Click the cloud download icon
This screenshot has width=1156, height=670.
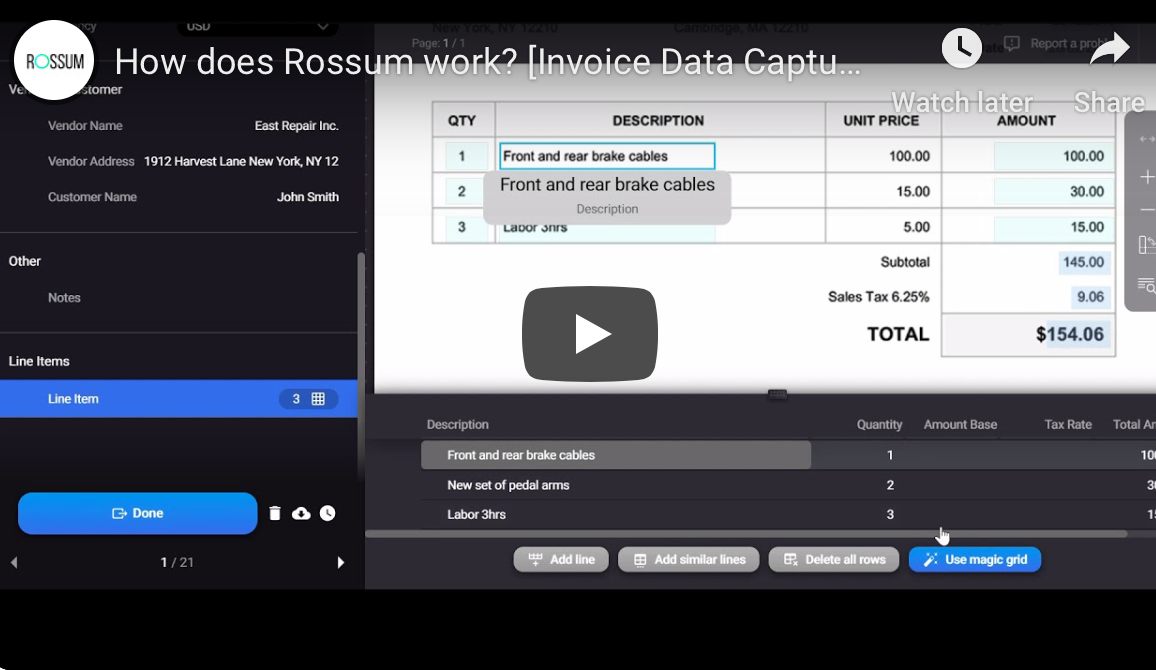point(301,513)
